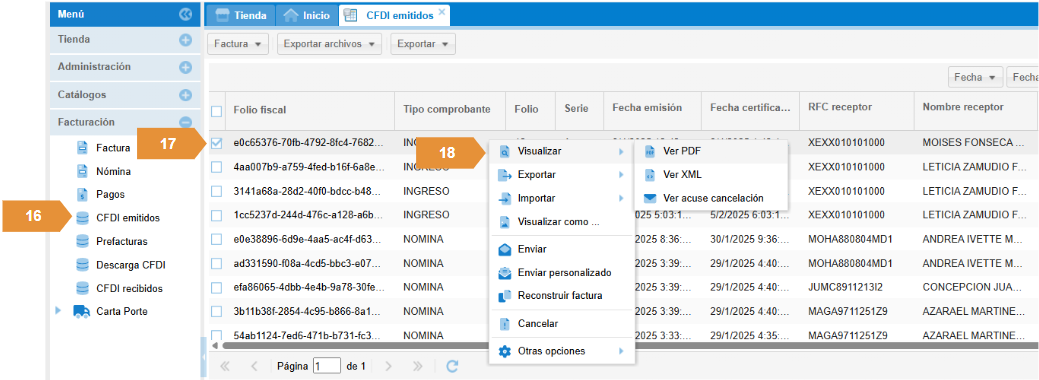Image resolution: width=1039 pixels, height=380 pixels.
Task: Click the CFDI recibidos database icon
Action: [x=83, y=288]
